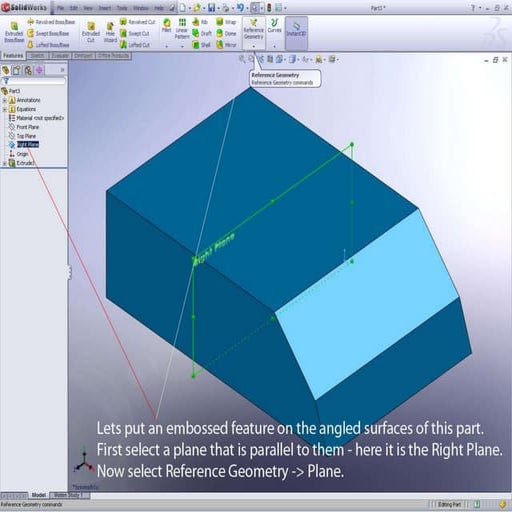Screen dimensions: 512x512
Task: Select Front Plane in the feature tree
Action: 24,127
